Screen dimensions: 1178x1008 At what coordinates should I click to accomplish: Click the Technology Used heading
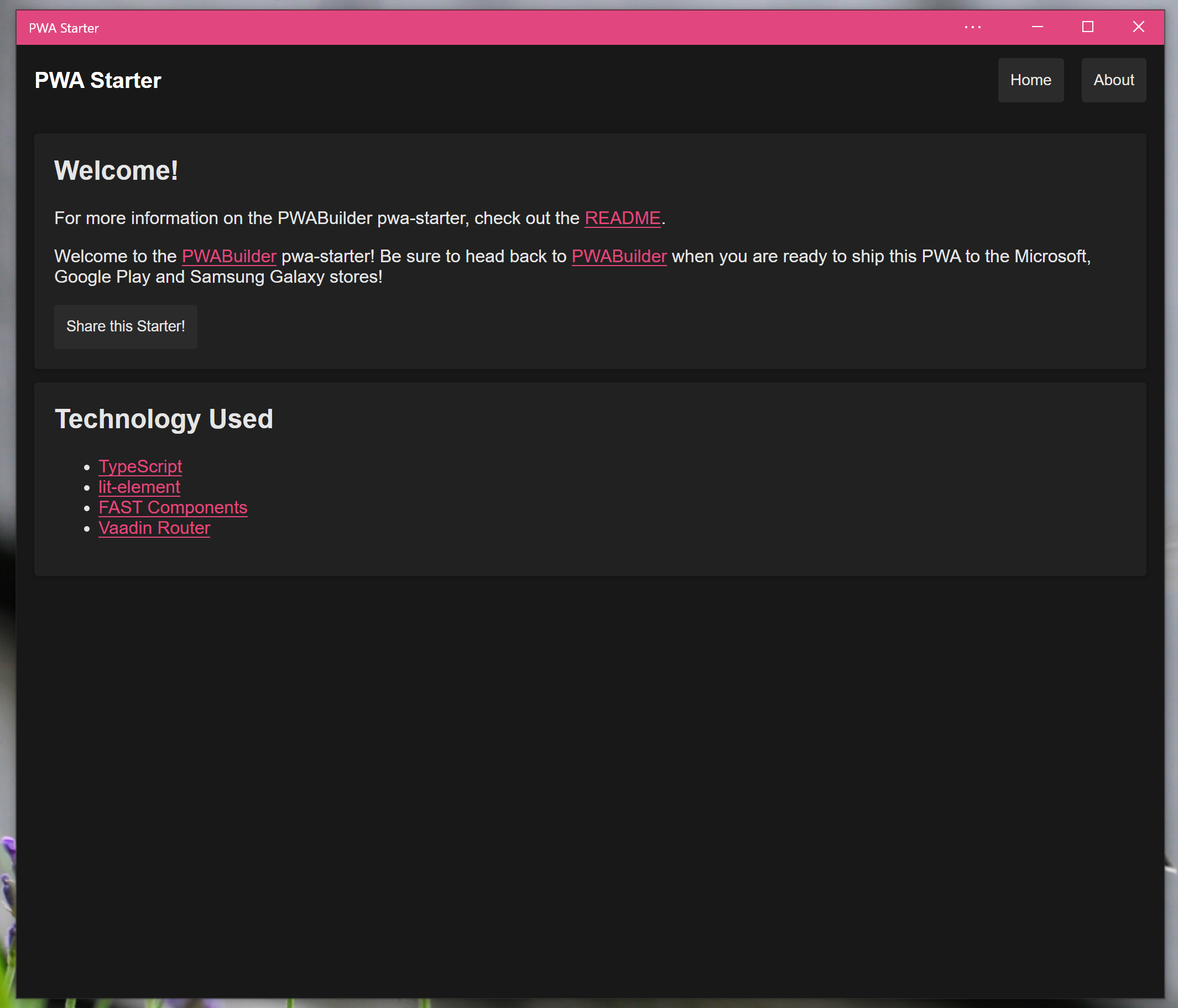point(164,419)
